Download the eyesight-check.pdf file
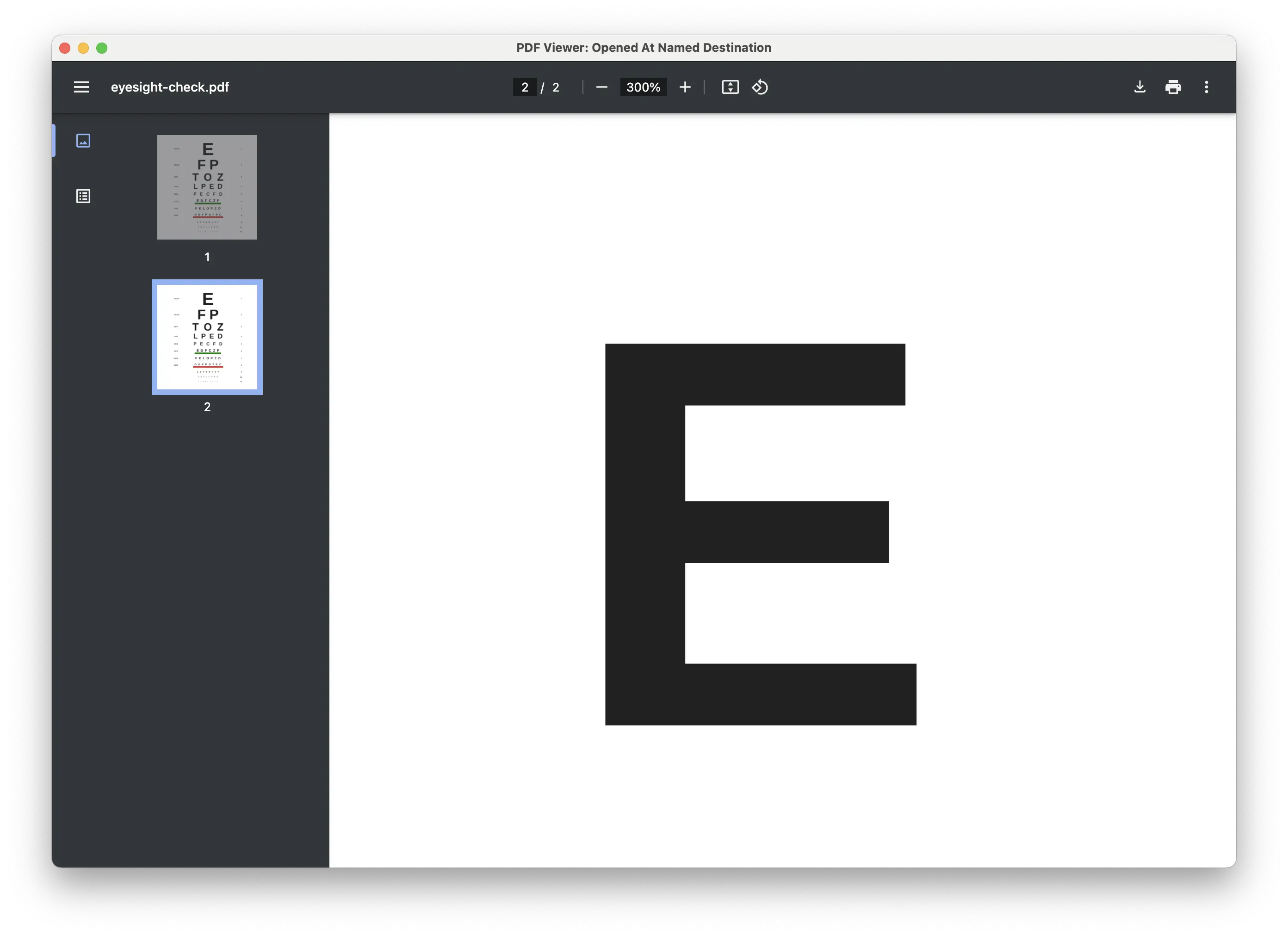This screenshot has height=936, width=1288. pyautogui.click(x=1140, y=87)
